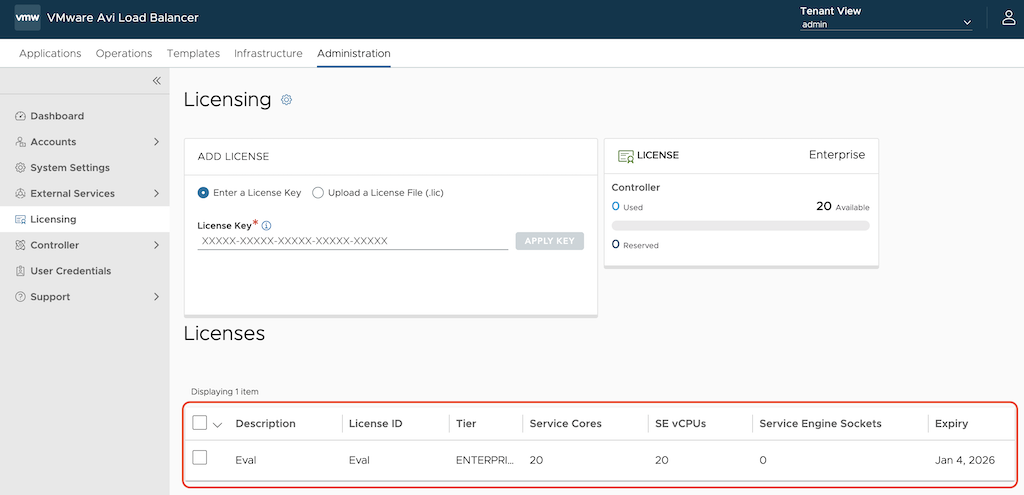Open the table selection dropdown arrow
Screen dimensions: 1024x495
click(218, 424)
